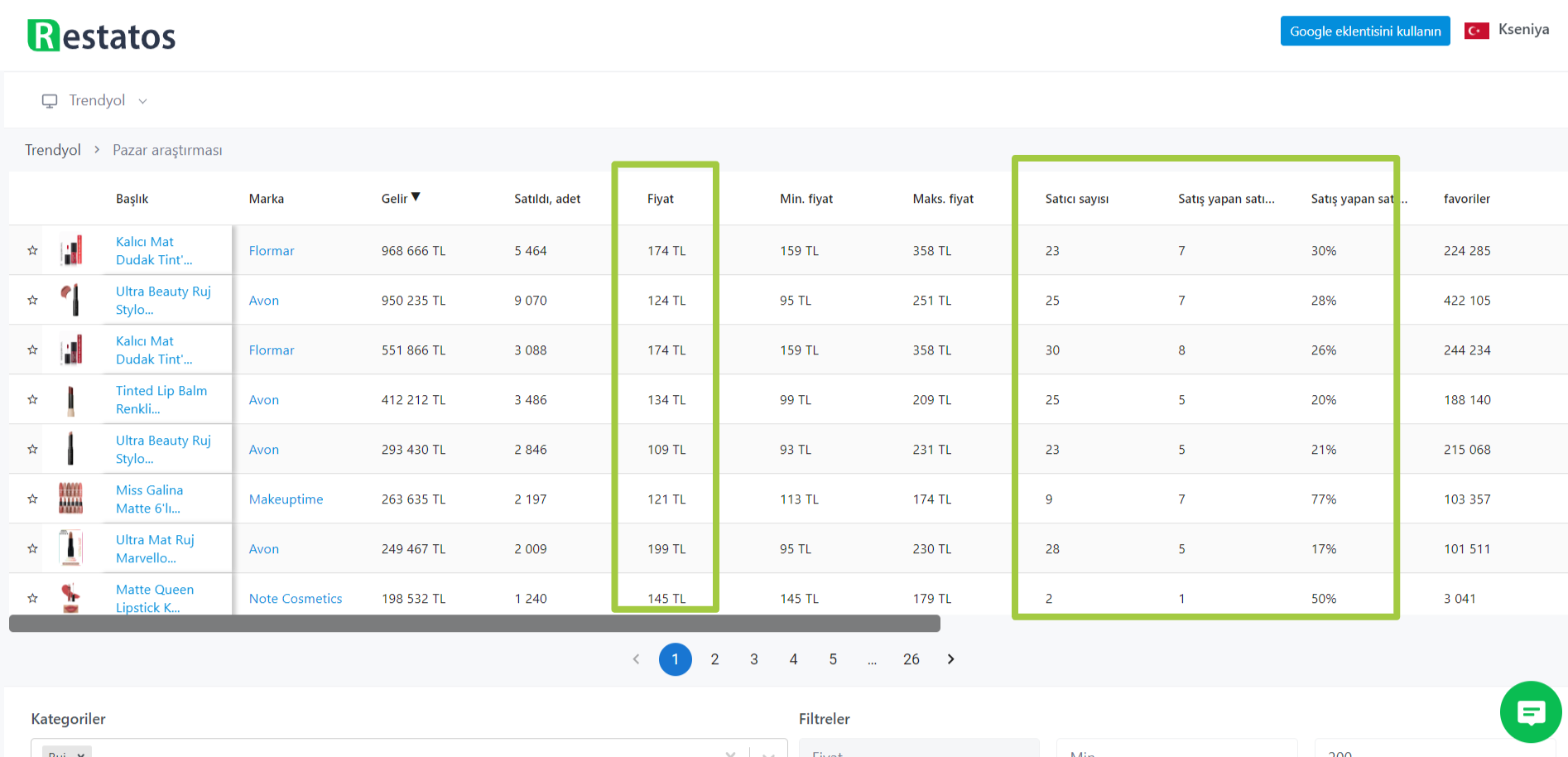Image resolution: width=1568 pixels, height=757 pixels.
Task: Click Note Cosmetics brand link
Action: pyautogui.click(x=296, y=599)
